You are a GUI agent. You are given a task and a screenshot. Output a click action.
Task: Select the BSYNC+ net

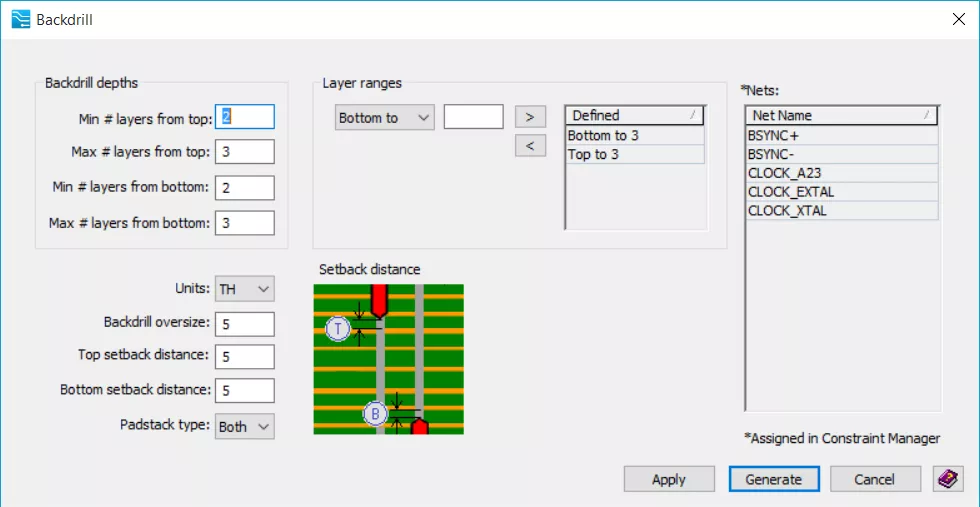point(842,135)
